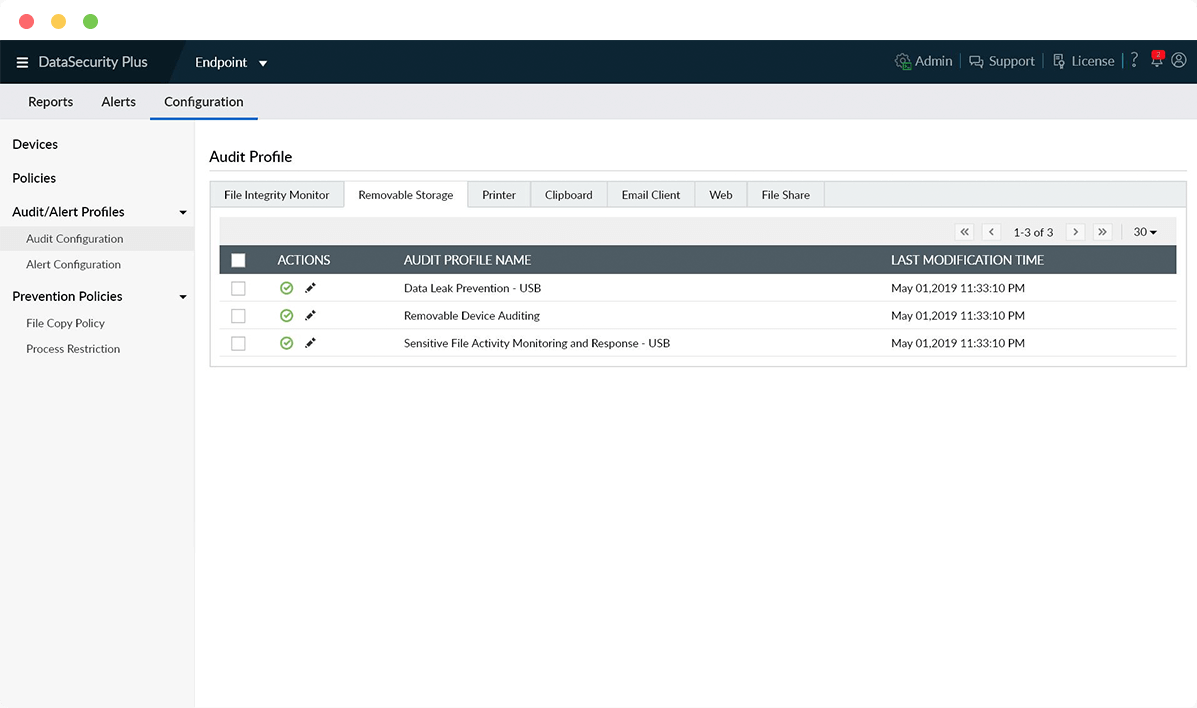Edit the Removable Device Auditing profile
Screen dimensions: 1197x708
310,315
